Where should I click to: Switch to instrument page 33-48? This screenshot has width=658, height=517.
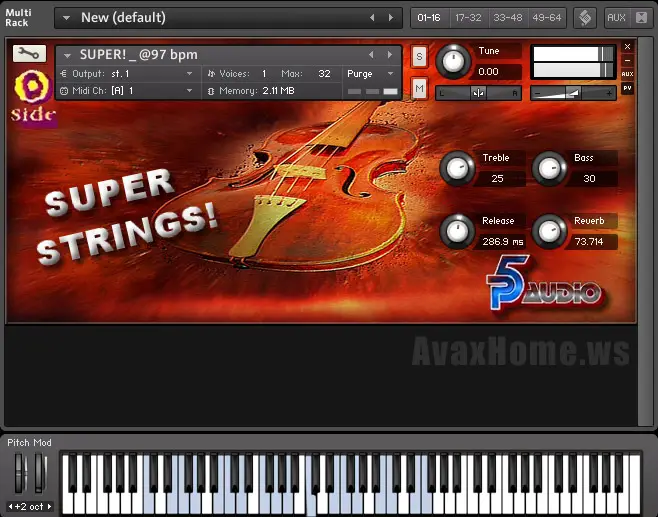click(x=507, y=18)
